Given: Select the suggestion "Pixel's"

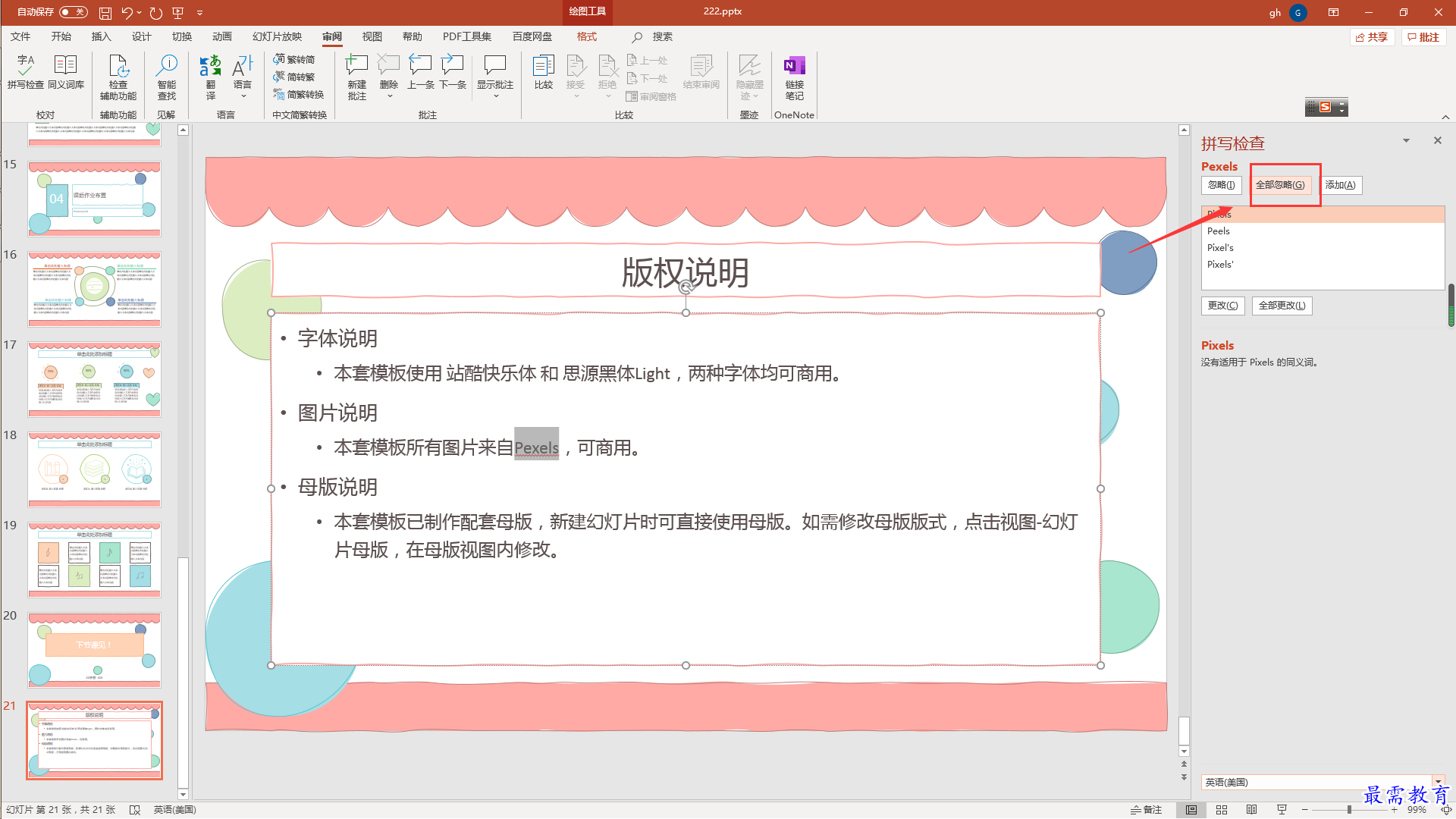Looking at the screenshot, I should coord(1323,248).
